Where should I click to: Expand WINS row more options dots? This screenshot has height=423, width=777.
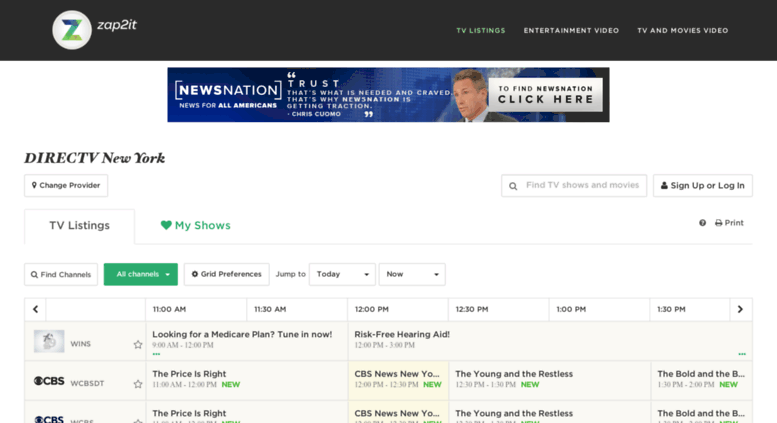(x=156, y=354)
